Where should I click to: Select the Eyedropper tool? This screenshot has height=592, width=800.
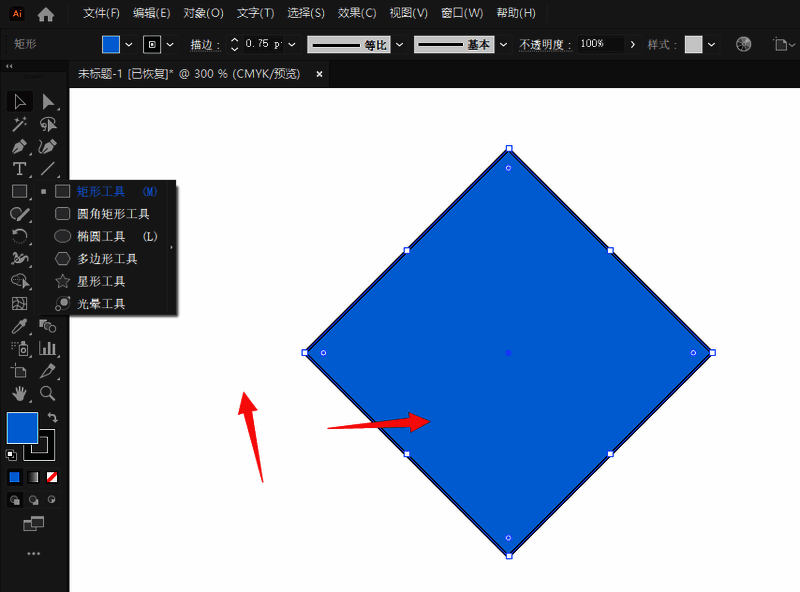[x=19, y=326]
